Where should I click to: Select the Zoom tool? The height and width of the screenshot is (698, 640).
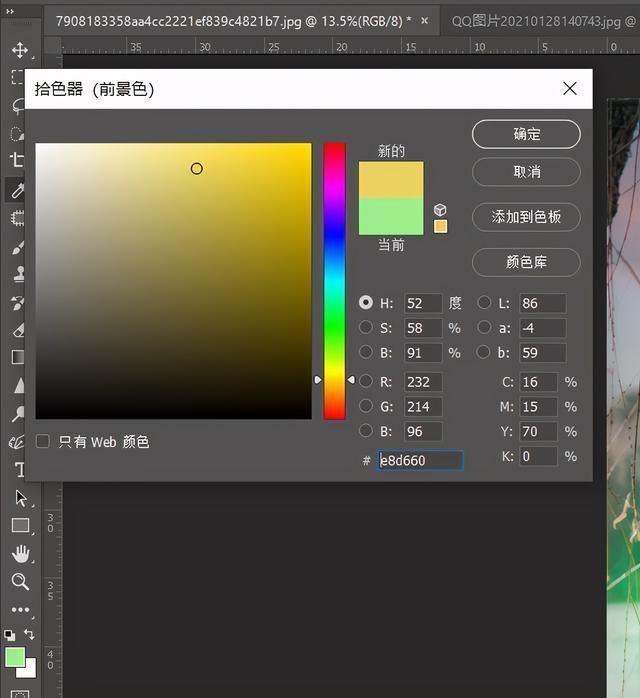pos(20,581)
